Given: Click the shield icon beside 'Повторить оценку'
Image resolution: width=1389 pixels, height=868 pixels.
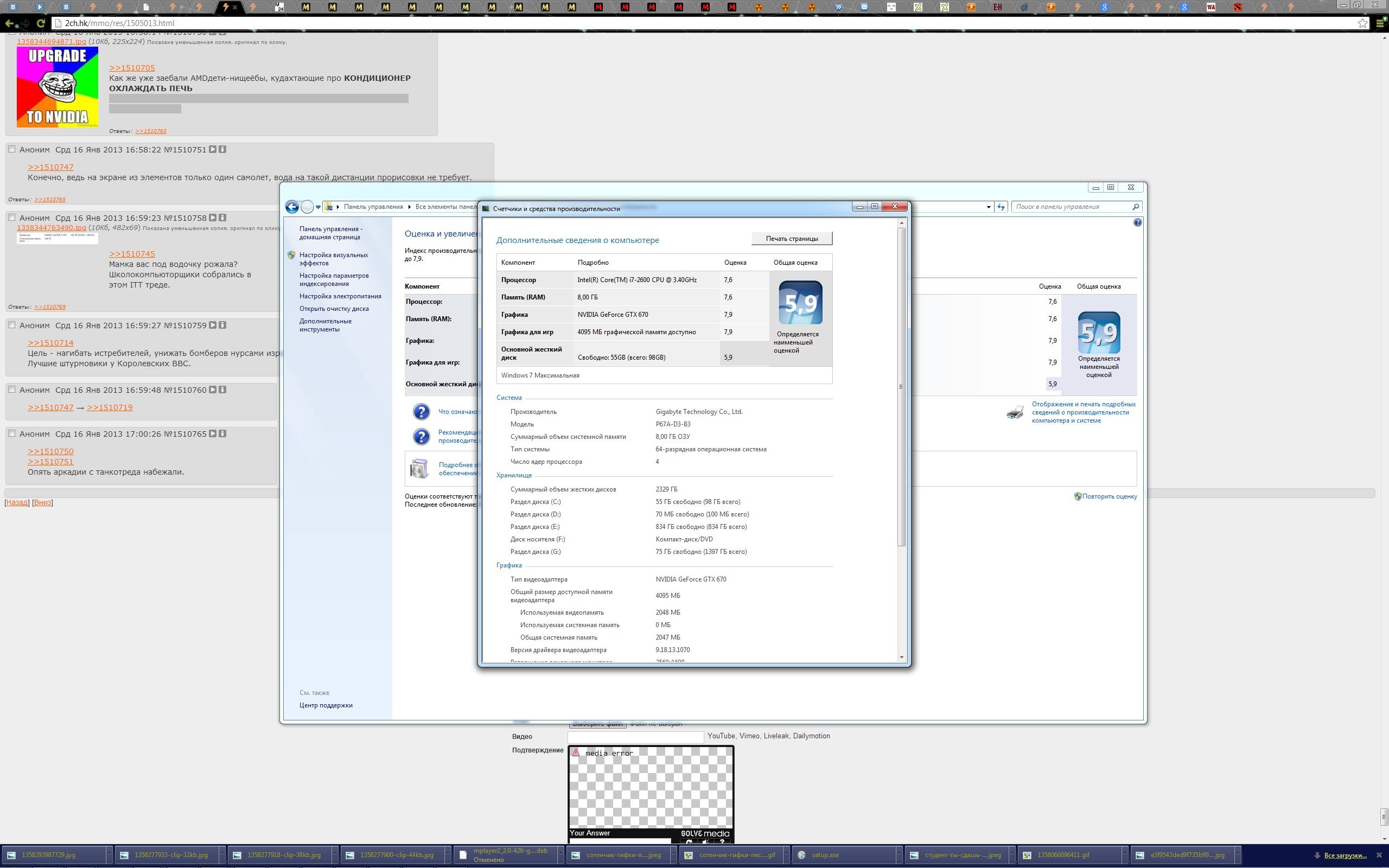Looking at the screenshot, I should coord(1078,496).
